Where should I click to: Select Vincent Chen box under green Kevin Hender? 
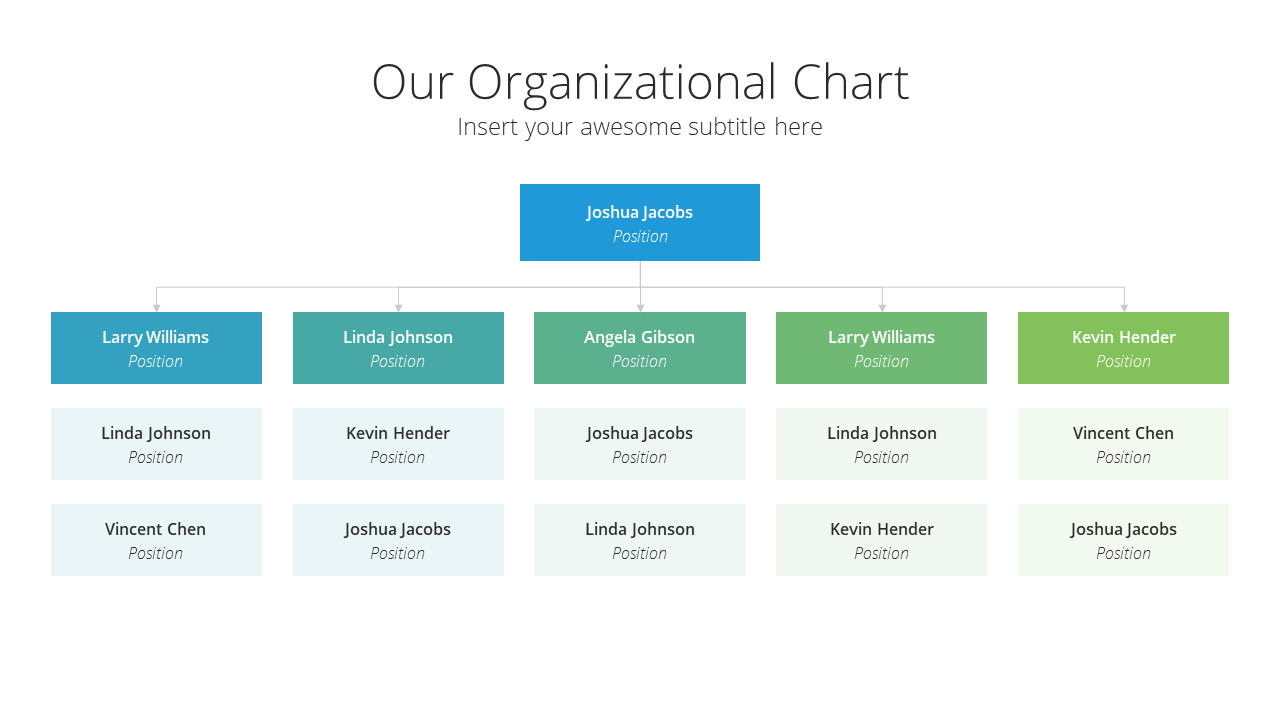(x=1123, y=444)
